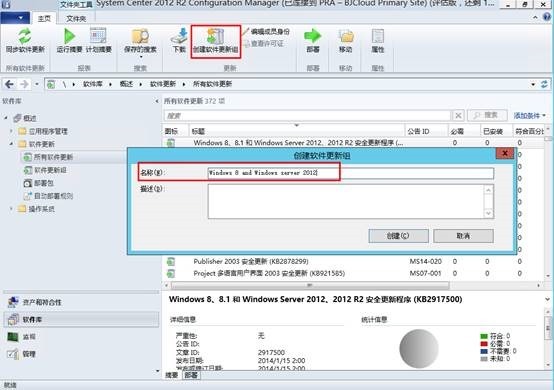Image resolution: width=554 pixels, height=390 pixels.
Task: Open the blue application menu dropdown
Action: coord(15,18)
